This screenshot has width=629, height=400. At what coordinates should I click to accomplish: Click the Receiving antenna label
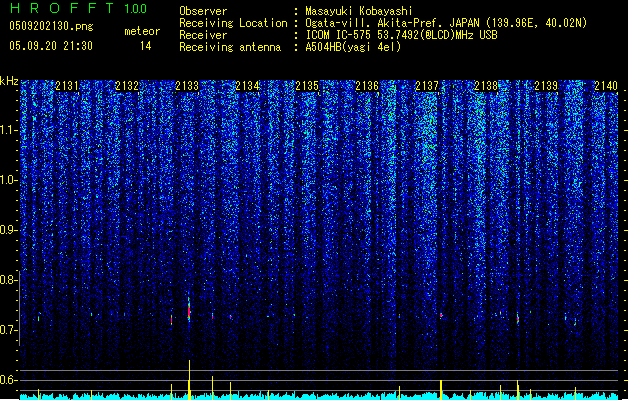pyautogui.click(x=230, y=47)
